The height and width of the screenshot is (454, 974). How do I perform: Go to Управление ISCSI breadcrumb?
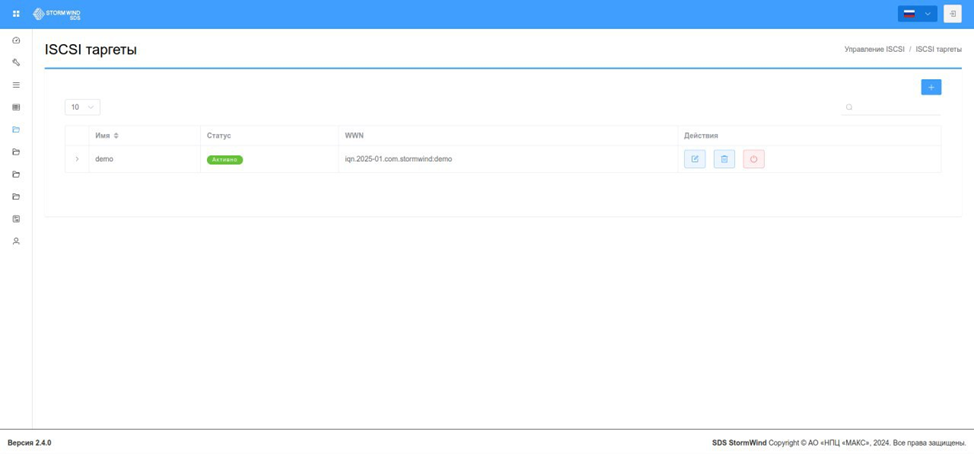pyautogui.click(x=874, y=48)
